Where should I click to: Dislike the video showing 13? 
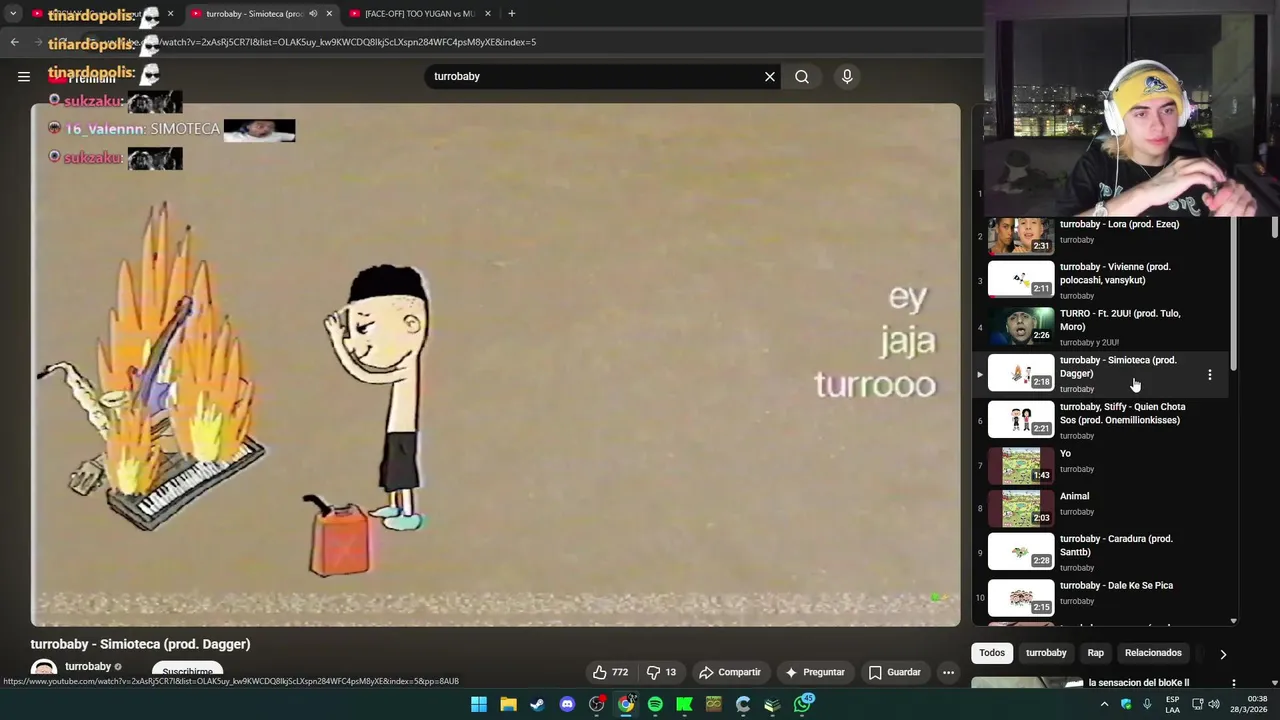click(661, 672)
